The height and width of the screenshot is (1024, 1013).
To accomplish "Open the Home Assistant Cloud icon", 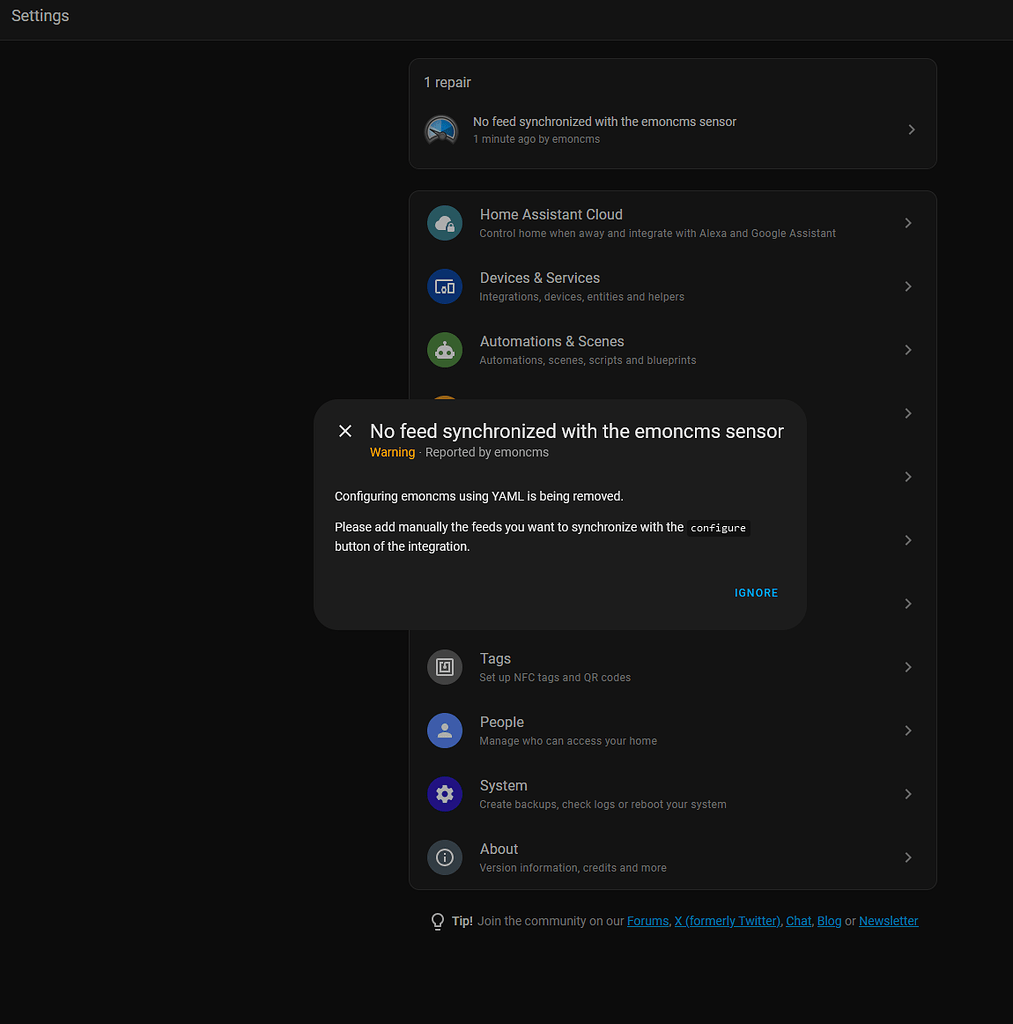I will pos(444,222).
